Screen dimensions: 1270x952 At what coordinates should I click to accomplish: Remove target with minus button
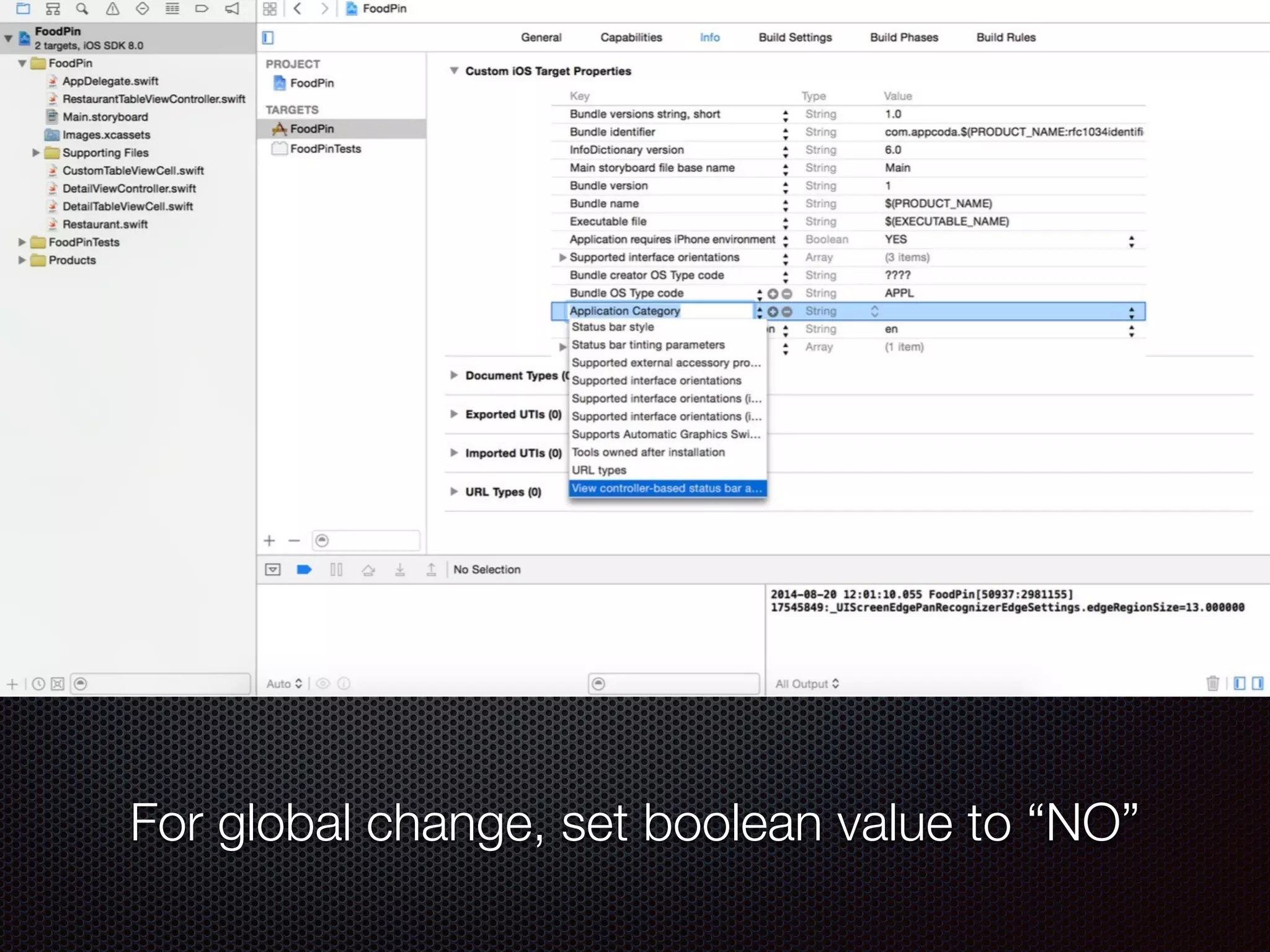pos(294,540)
